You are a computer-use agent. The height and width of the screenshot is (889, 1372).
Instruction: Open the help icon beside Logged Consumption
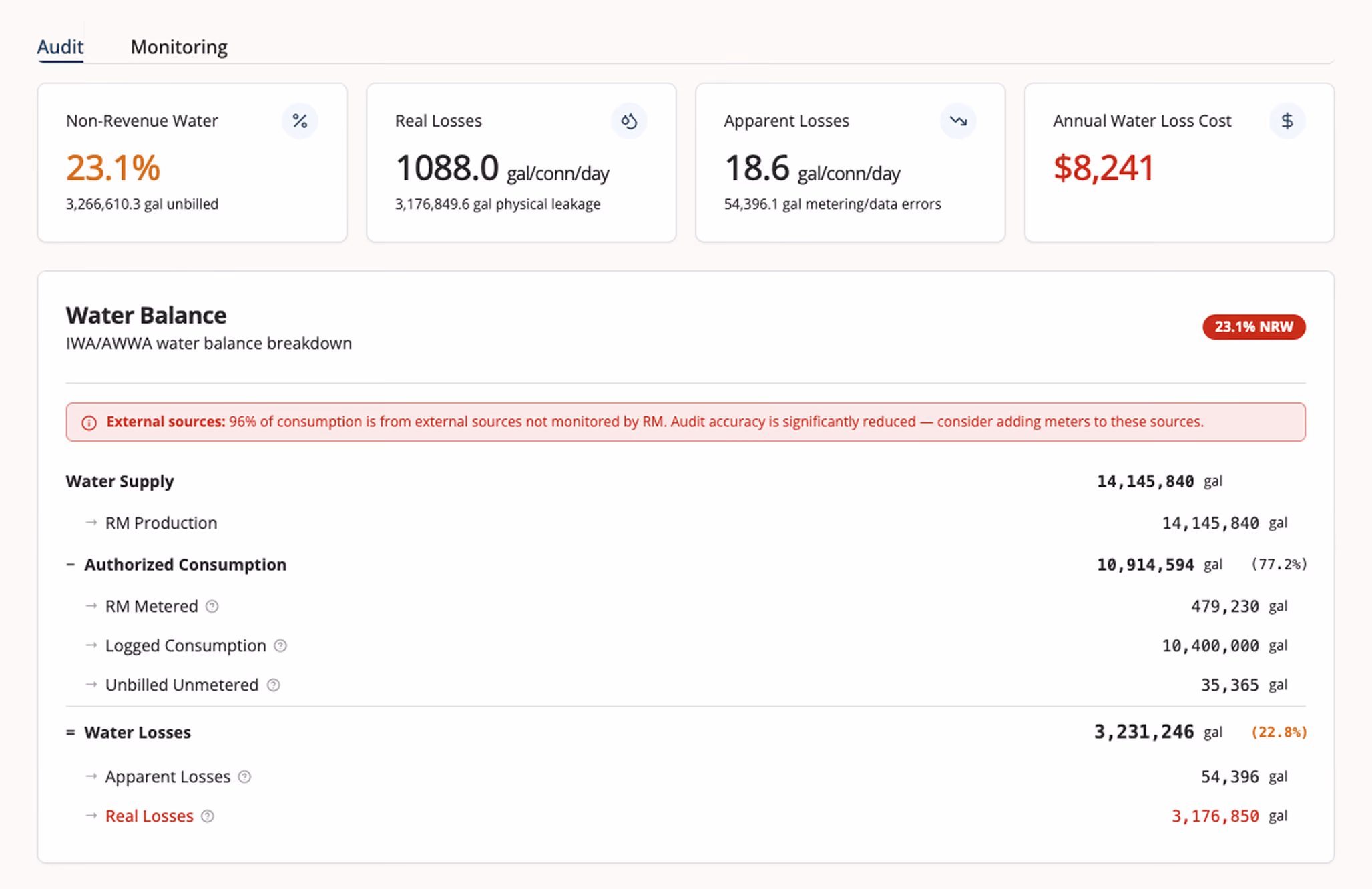pos(280,645)
